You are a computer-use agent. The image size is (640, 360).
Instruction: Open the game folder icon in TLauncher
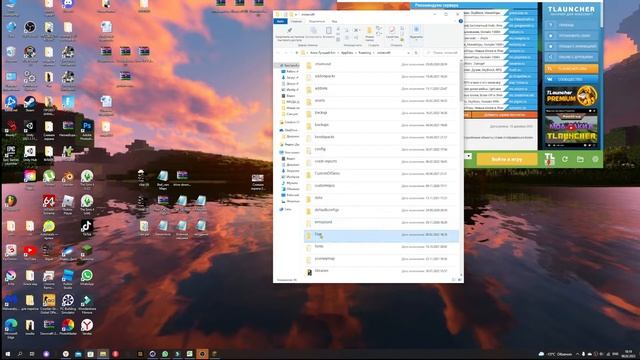click(580, 159)
